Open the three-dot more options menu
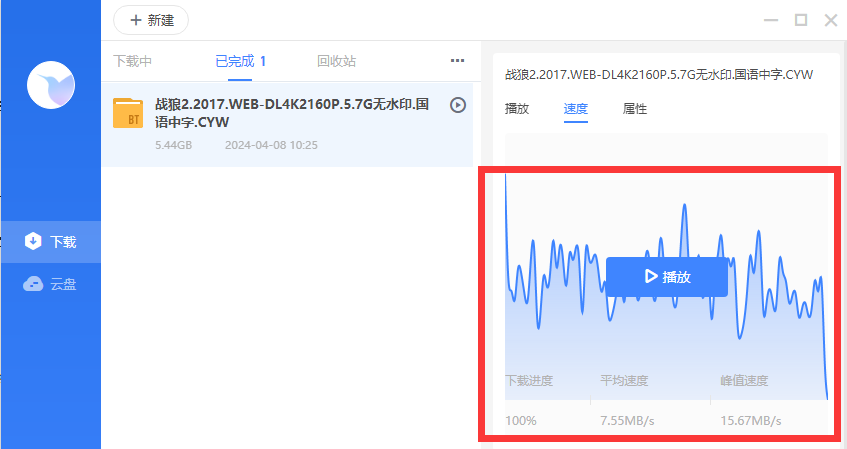This screenshot has width=847, height=449. 457,61
